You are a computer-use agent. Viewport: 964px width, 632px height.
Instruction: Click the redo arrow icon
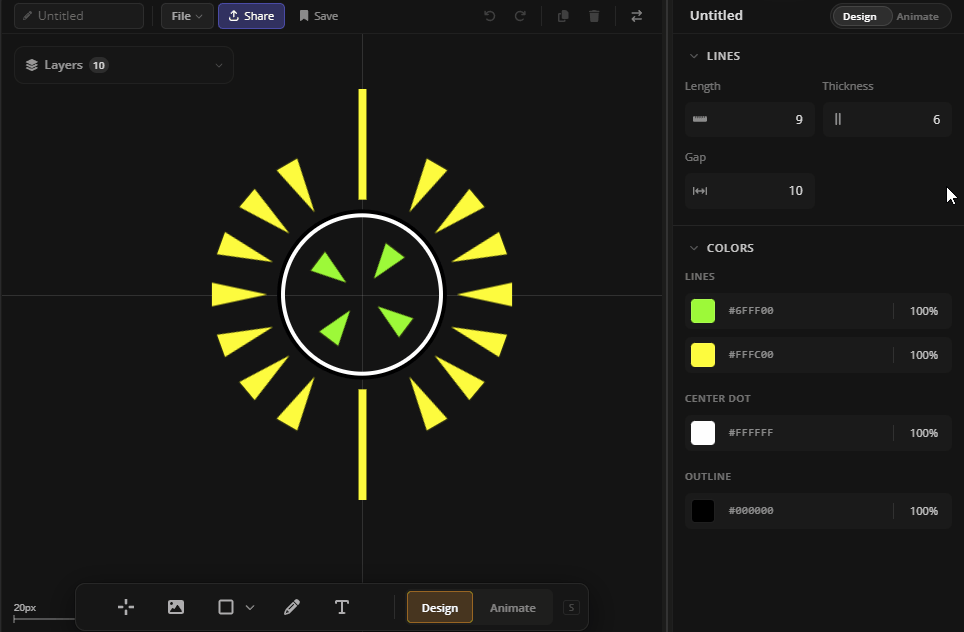click(520, 16)
